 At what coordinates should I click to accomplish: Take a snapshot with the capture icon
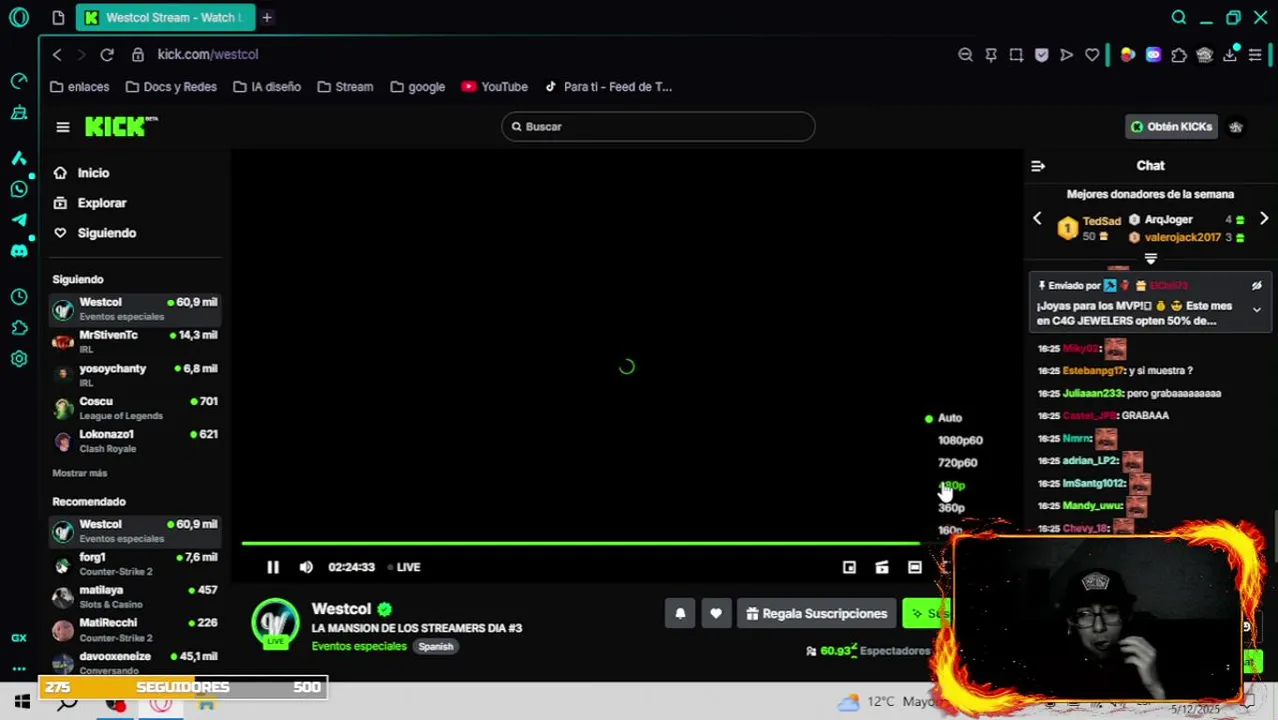click(1016, 55)
